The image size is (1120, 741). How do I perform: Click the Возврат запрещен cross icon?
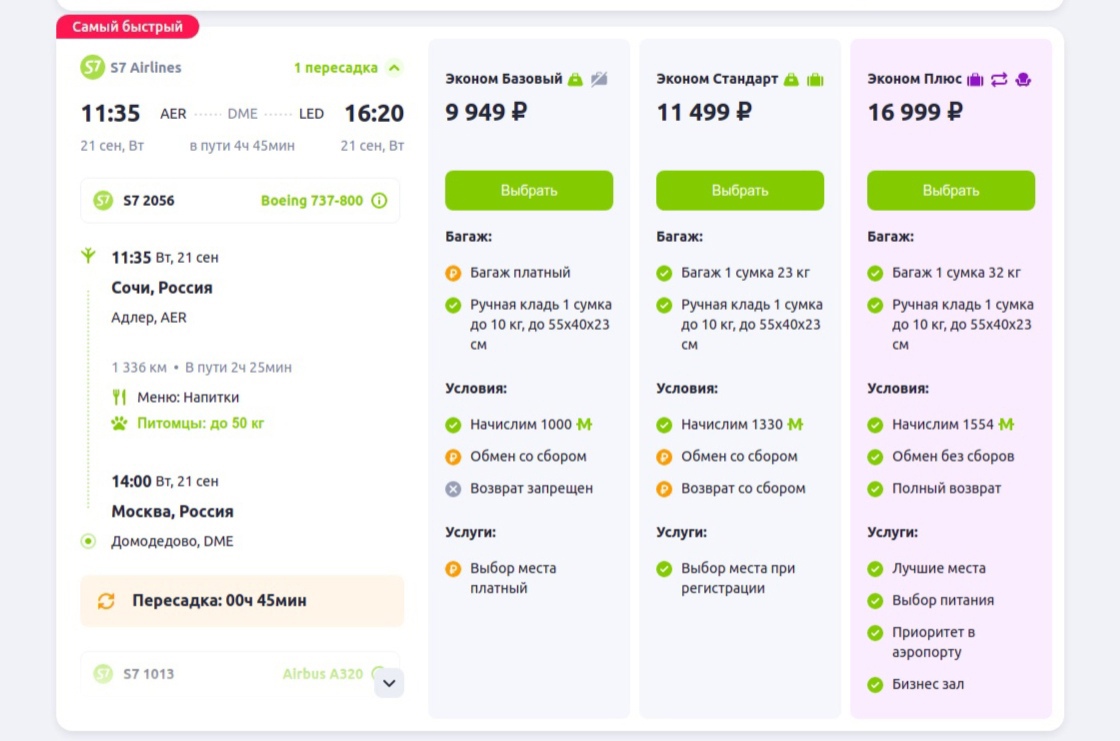[453, 489]
